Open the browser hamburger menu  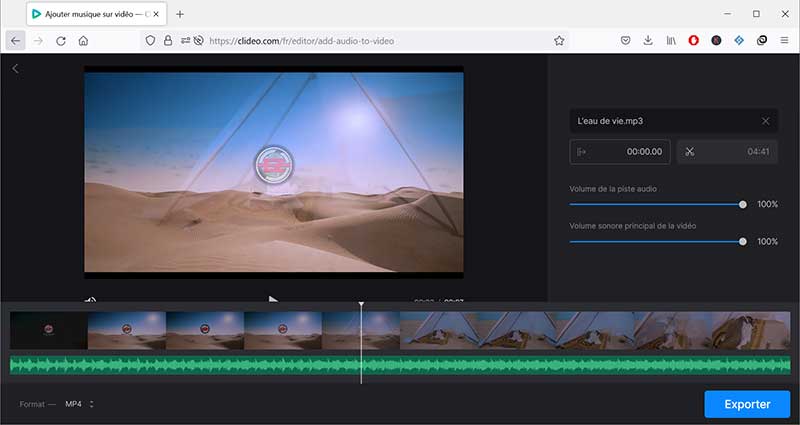[784, 40]
